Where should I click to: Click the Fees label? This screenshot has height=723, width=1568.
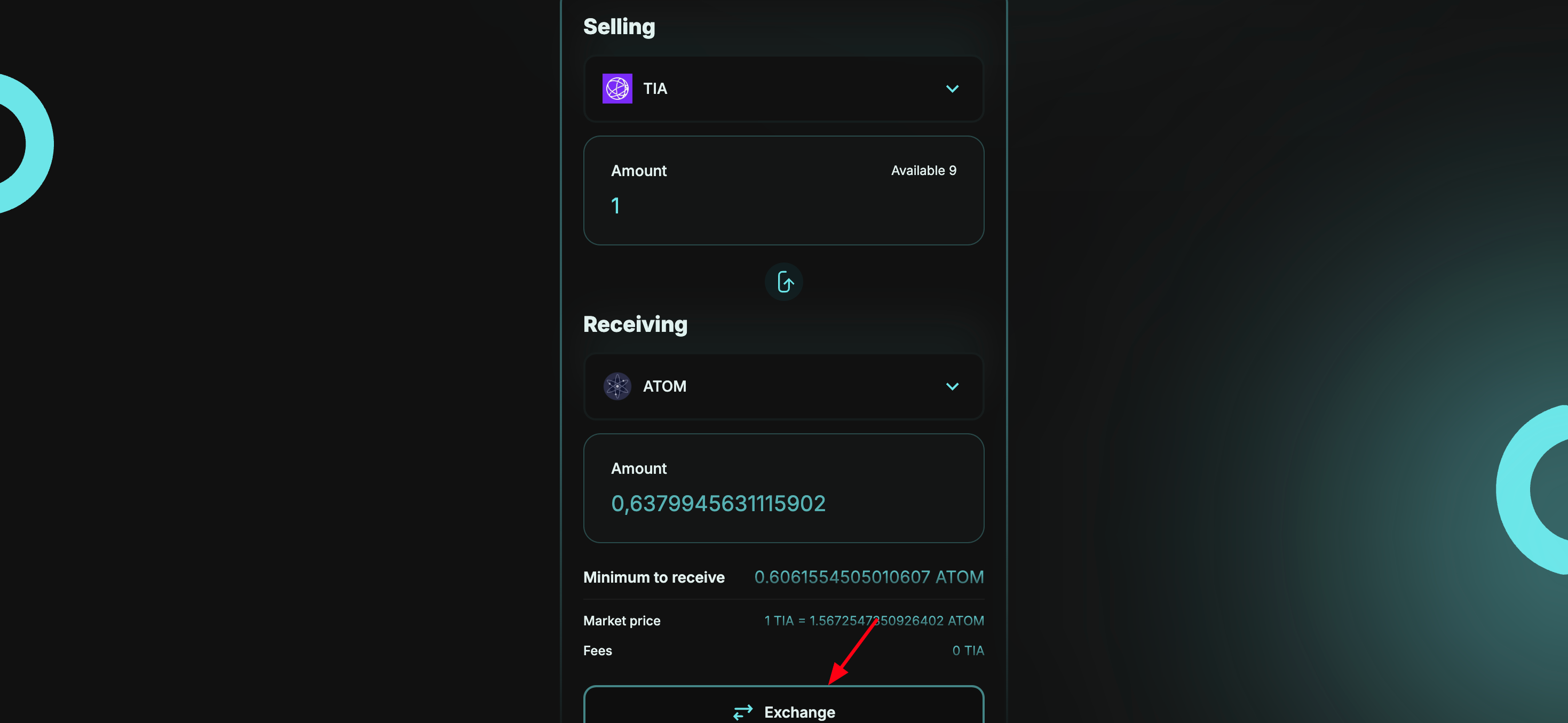click(x=597, y=650)
